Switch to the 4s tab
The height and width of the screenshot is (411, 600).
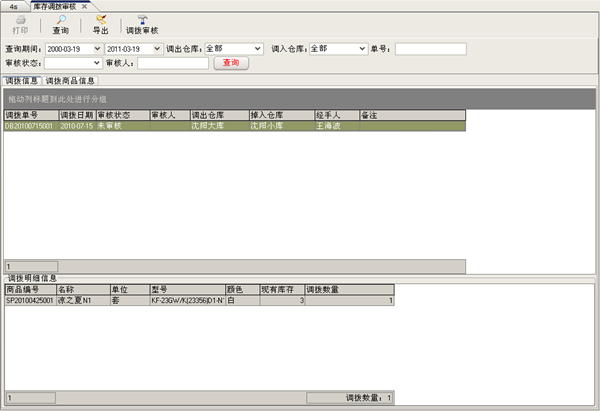click(x=13, y=6)
